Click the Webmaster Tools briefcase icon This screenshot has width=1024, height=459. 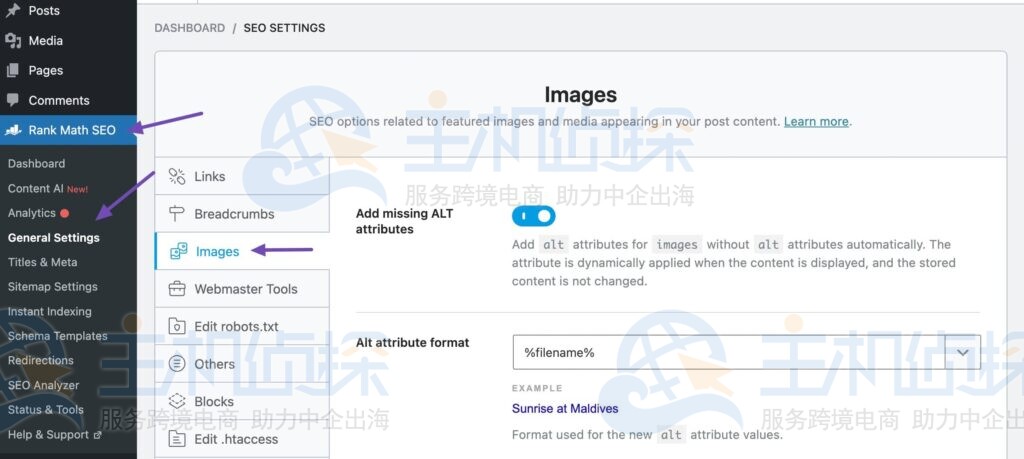(177, 289)
